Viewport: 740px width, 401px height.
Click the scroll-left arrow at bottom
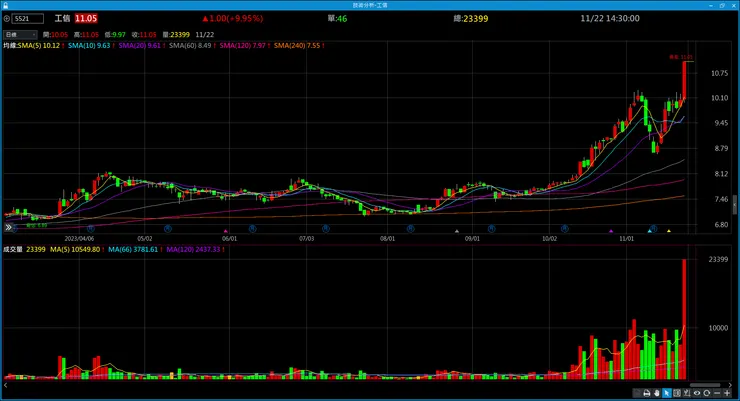point(6,385)
